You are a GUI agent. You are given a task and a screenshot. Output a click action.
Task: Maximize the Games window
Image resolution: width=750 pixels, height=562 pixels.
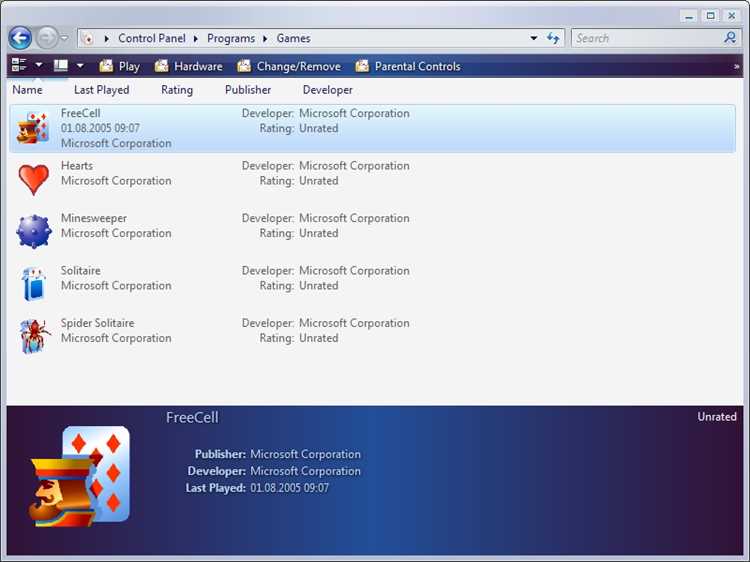tap(710, 16)
